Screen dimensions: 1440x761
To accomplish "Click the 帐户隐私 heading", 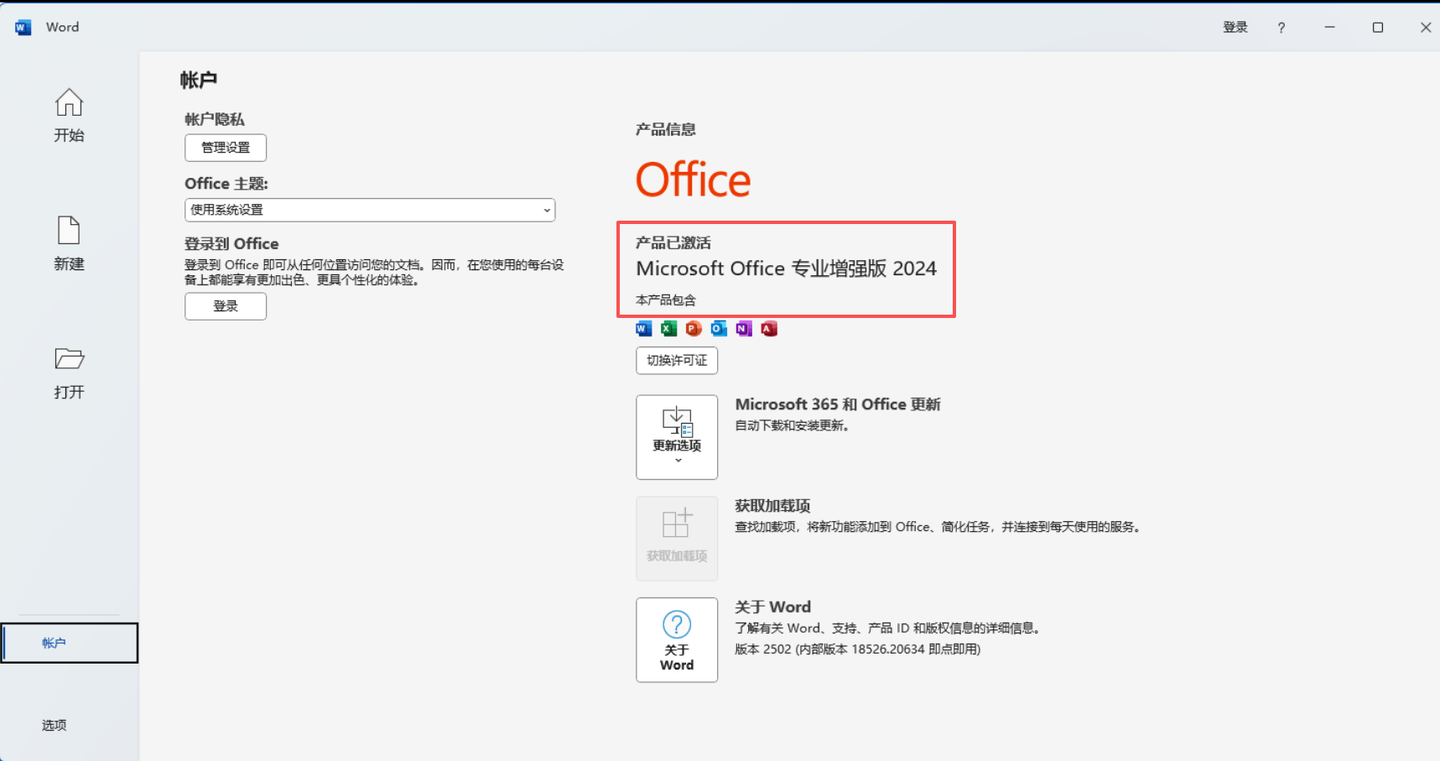I will click(x=214, y=119).
